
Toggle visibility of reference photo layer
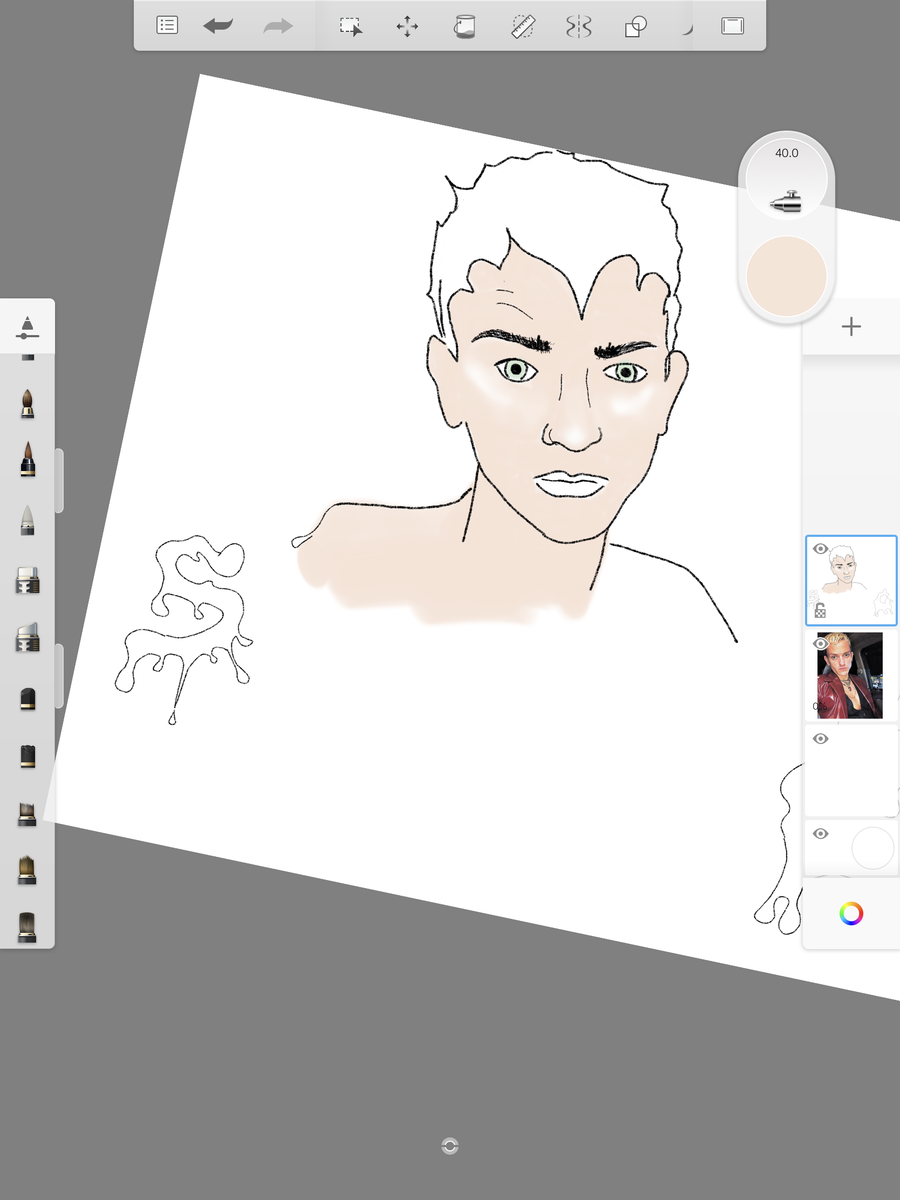[821, 644]
